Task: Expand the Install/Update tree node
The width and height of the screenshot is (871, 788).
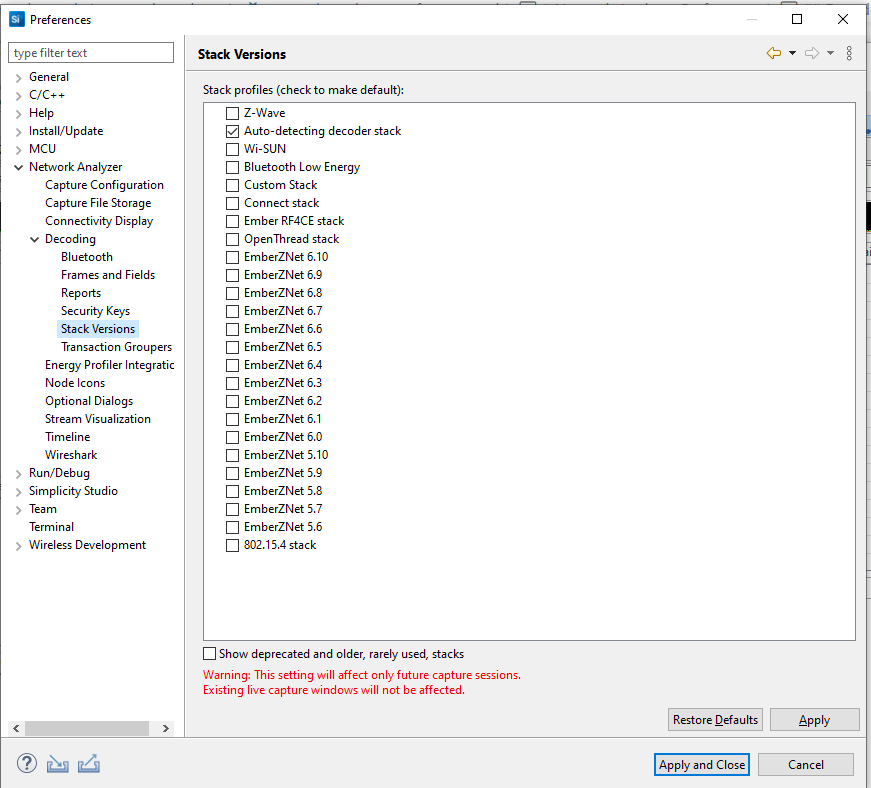Action: tap(18, 132)
